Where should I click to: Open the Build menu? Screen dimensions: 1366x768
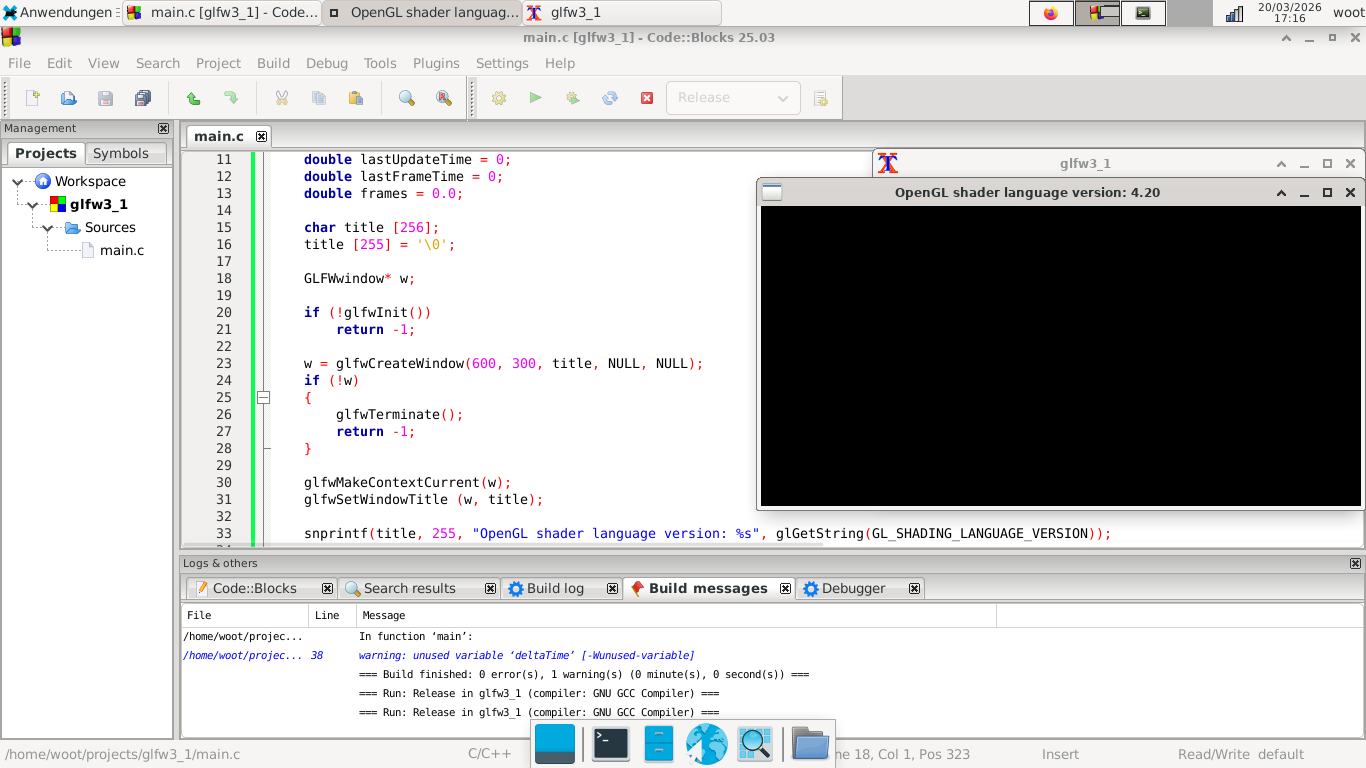(273, 63)
